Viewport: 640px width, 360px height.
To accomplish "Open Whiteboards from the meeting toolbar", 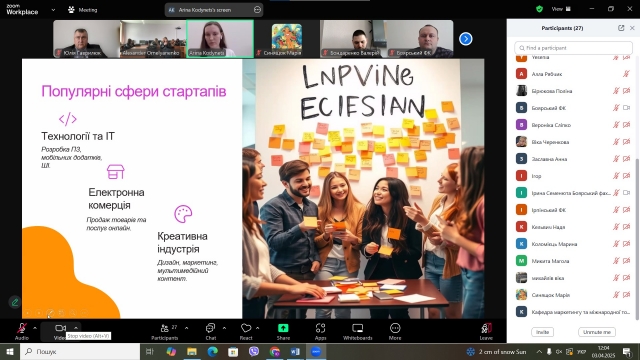I will (358, 328).
